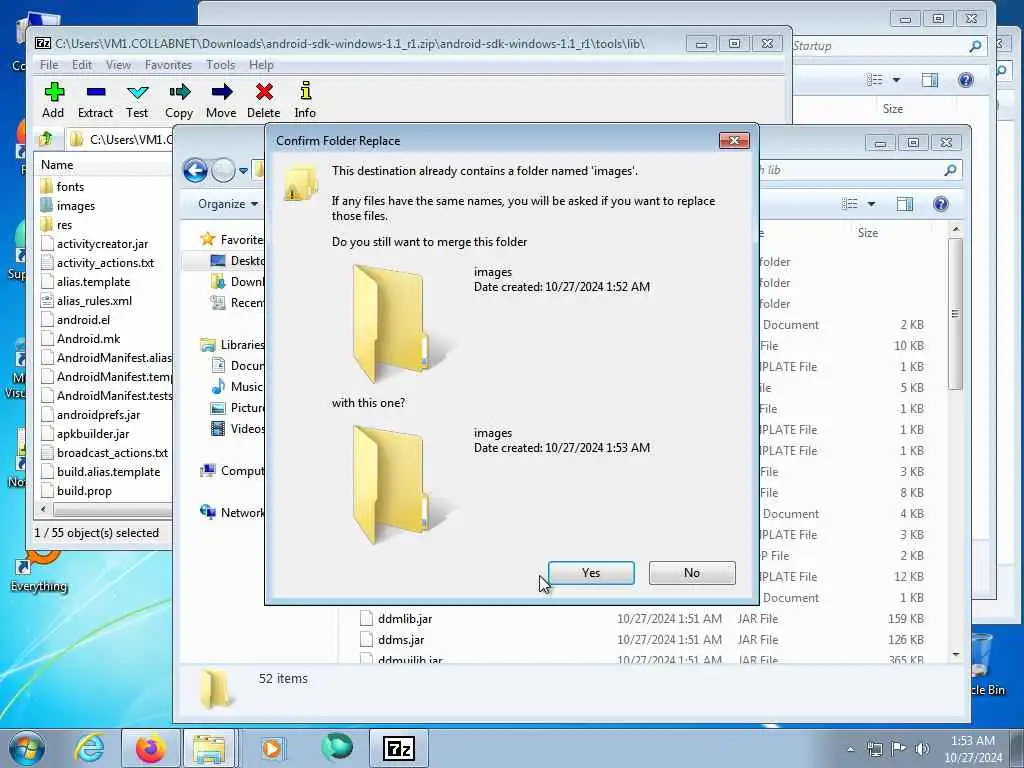Click the Copy toolbar icon in 7-Zip
The image size is (1024, 768).
click(179, 99)
